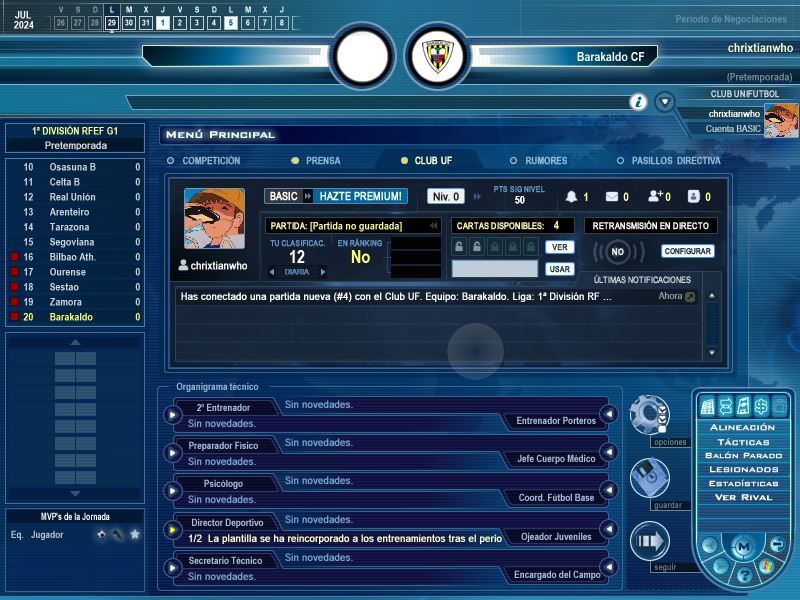Screen dimensions: 800x600
Task: Open Alineación from the side menu
Action: pos(742,427)
